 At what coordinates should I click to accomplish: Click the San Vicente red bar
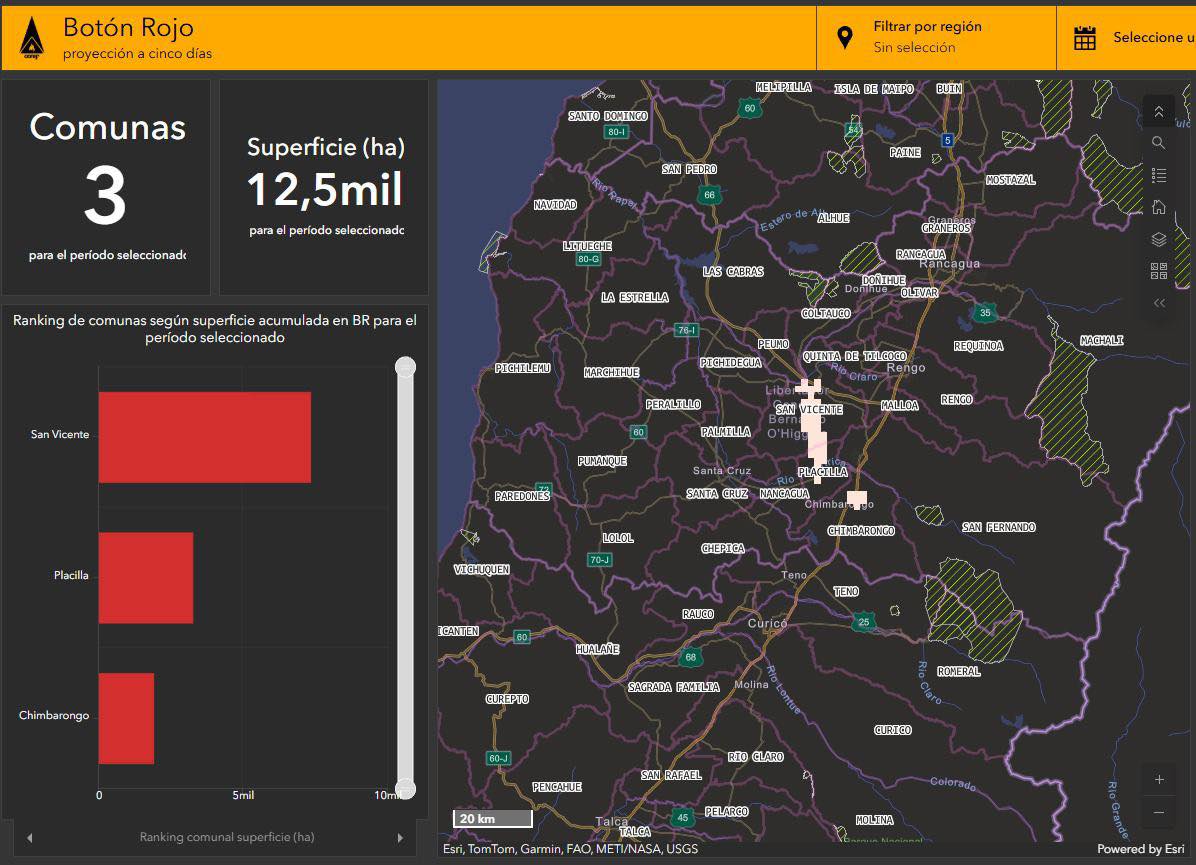click(204, 437)
